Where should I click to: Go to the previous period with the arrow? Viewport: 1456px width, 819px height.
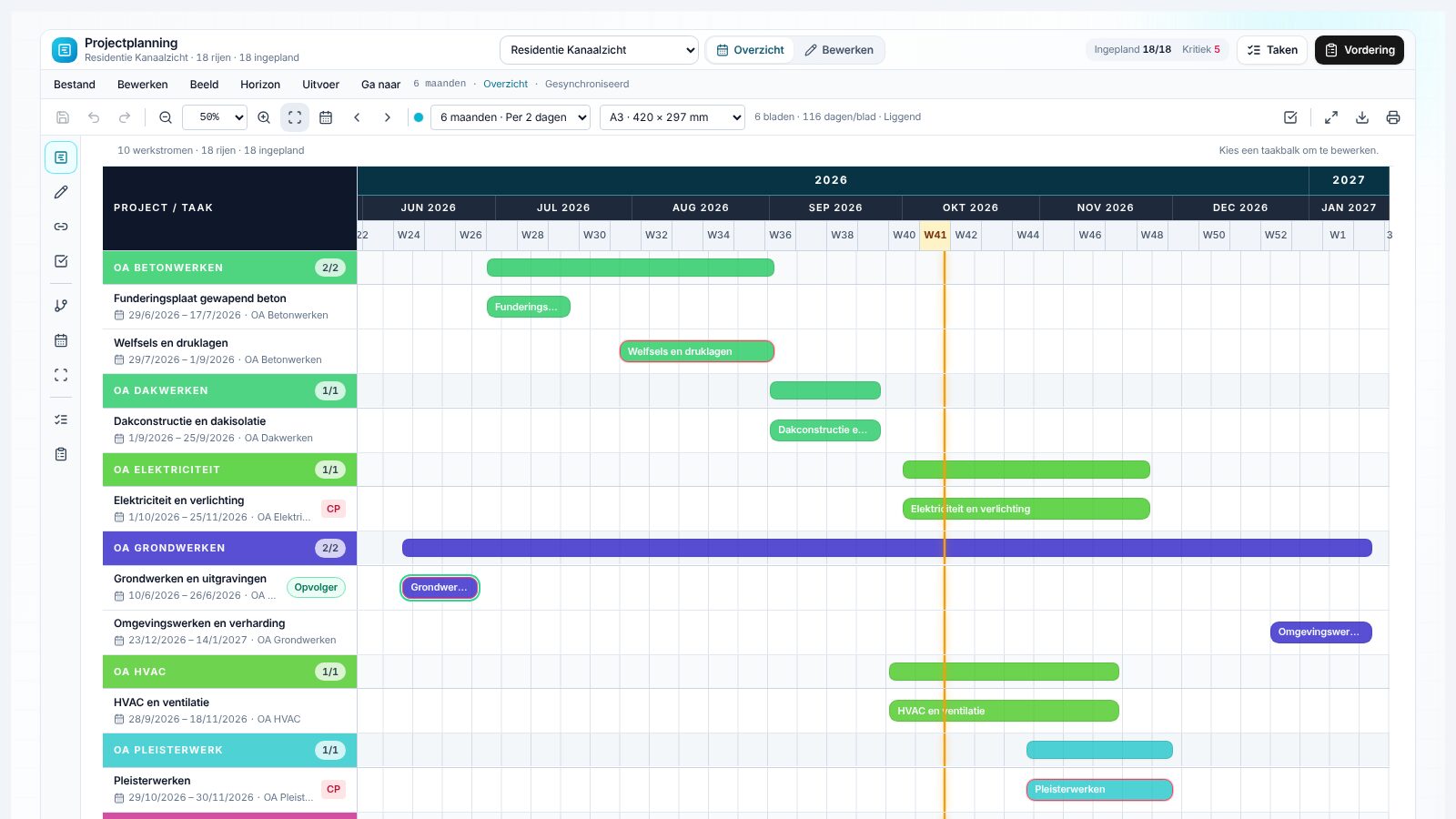pos(357,117)
